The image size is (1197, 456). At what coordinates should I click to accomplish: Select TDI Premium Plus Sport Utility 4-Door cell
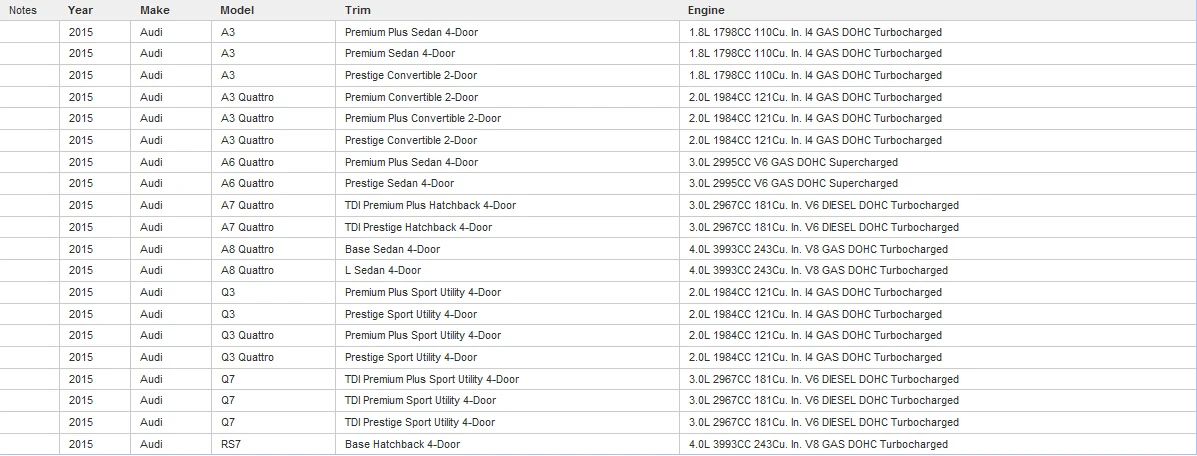coord(432,380)
